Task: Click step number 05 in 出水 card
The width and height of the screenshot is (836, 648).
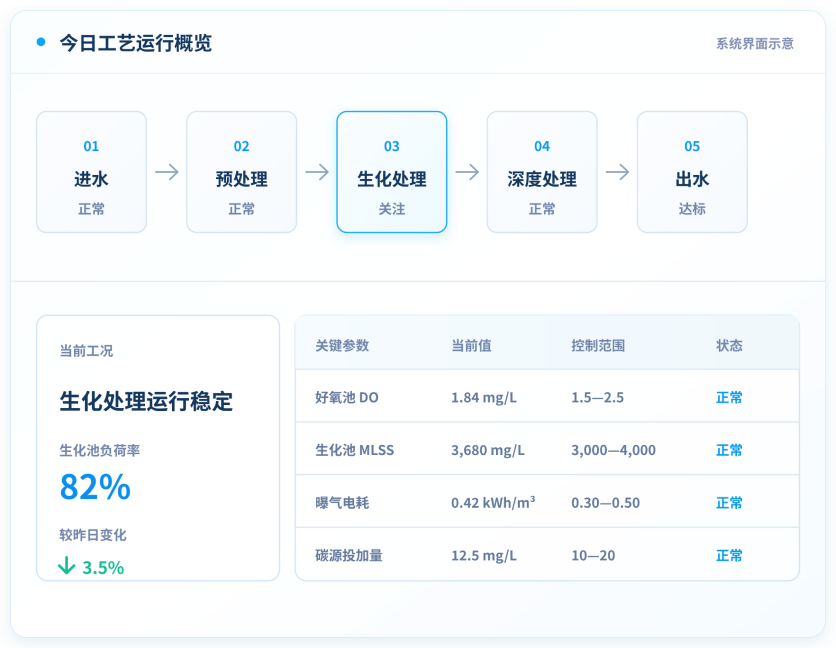Action: click(692, 146)
